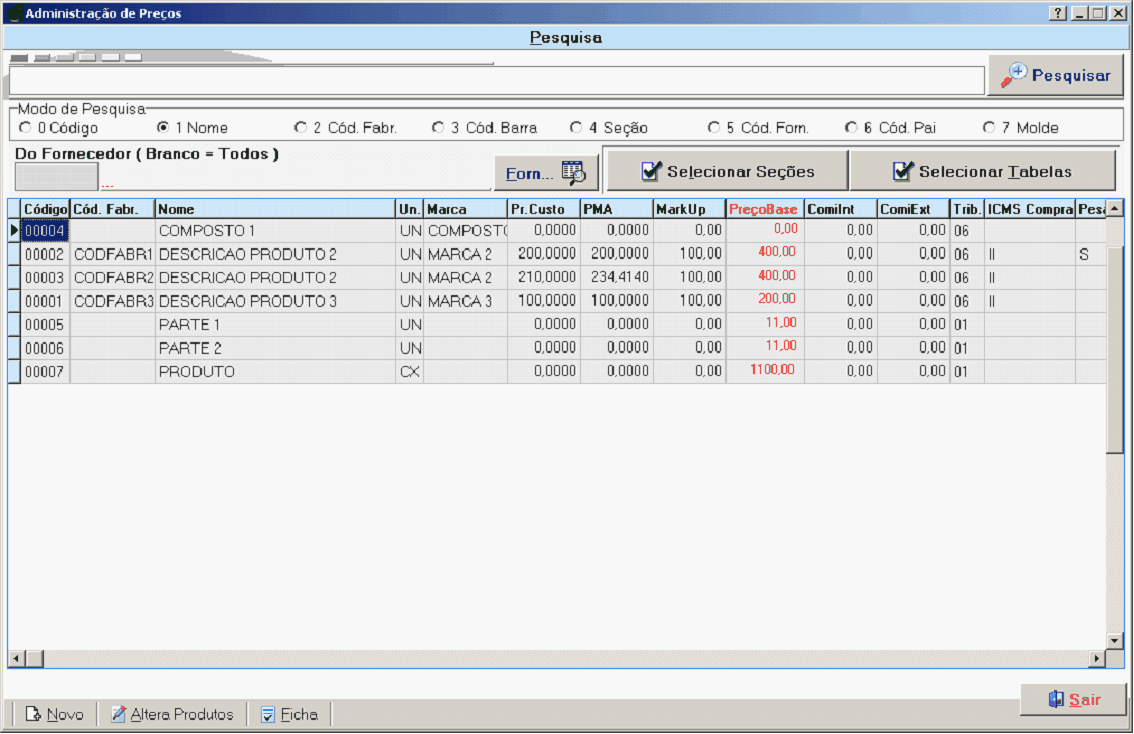Sort by the PreçoBase column header
1134x734 pixels.
click(764, 209)
